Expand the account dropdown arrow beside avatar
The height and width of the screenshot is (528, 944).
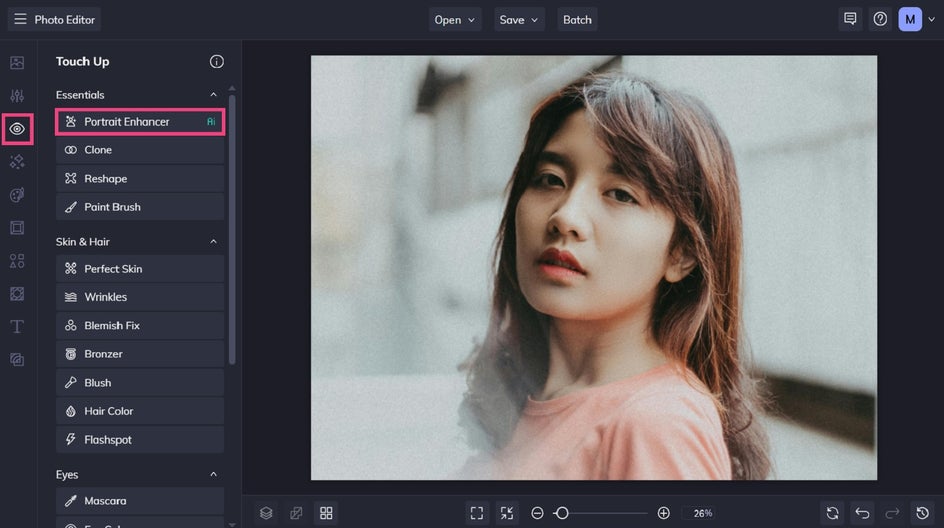[931, 19]
